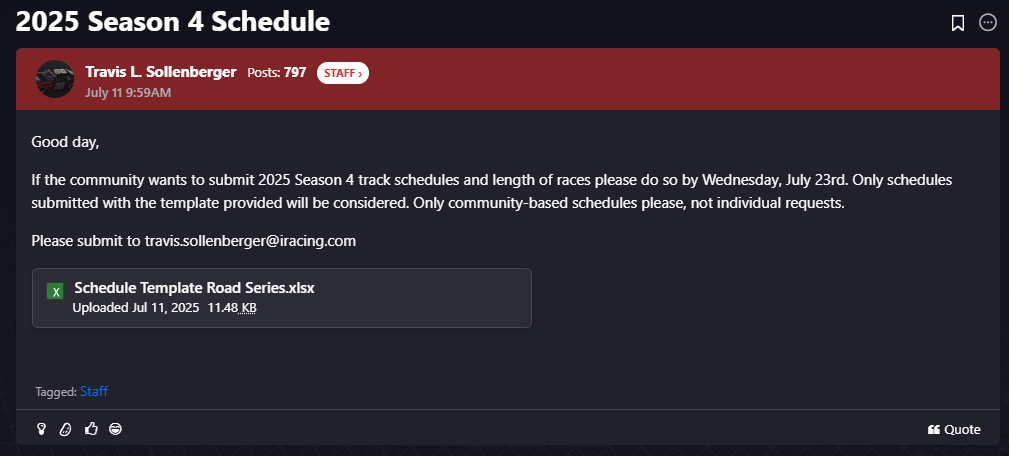Expand the red STAFF badge chevron
The width and height of the screenshot is (1009, 456).
342,73
